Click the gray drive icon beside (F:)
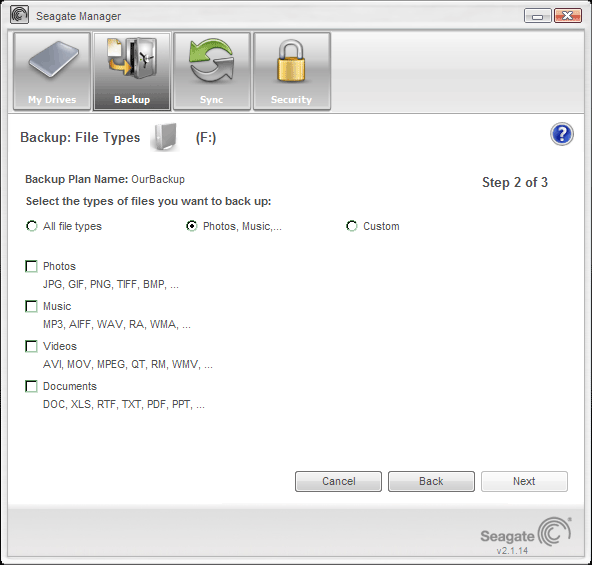Image resolution: width=592 pixels, height=565 pixels. [164, 137]
